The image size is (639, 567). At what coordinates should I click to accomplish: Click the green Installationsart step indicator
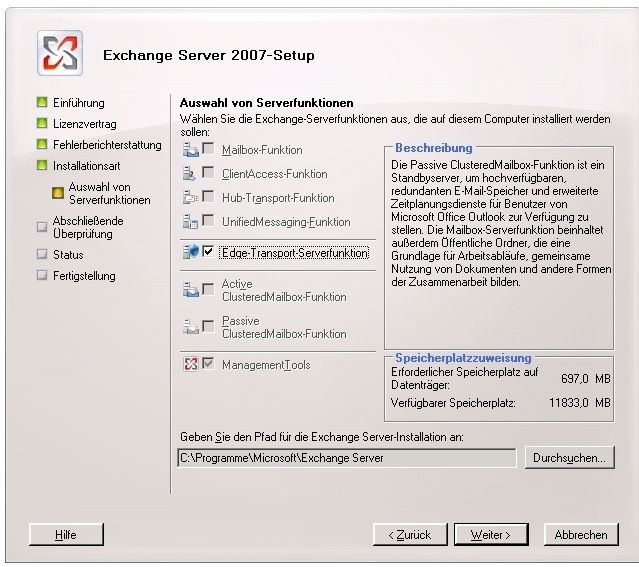(x=42, y=165)
